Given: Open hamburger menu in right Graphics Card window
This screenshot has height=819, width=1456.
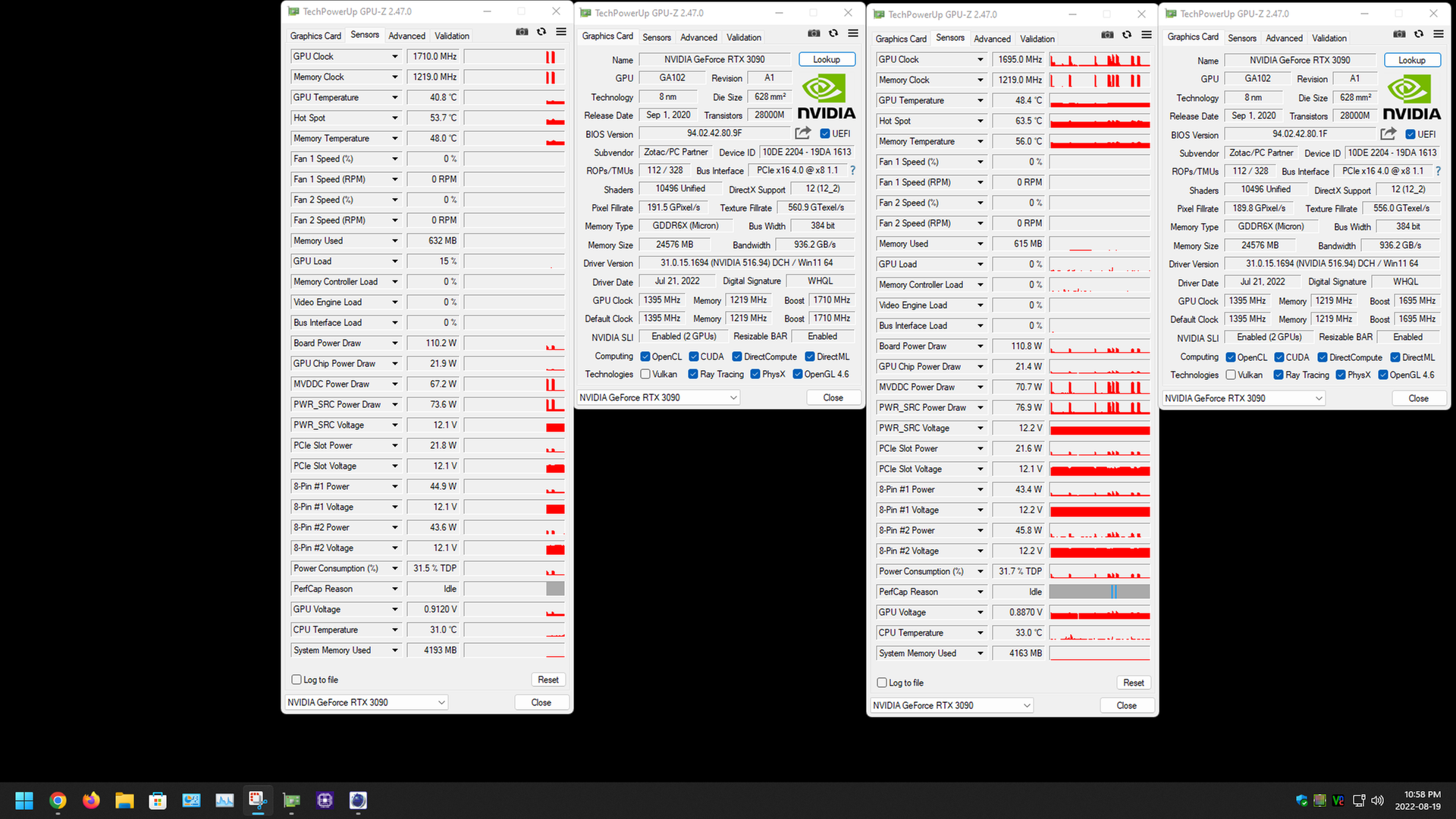Looking at the screenshot, I should [x=1439, y=34].
